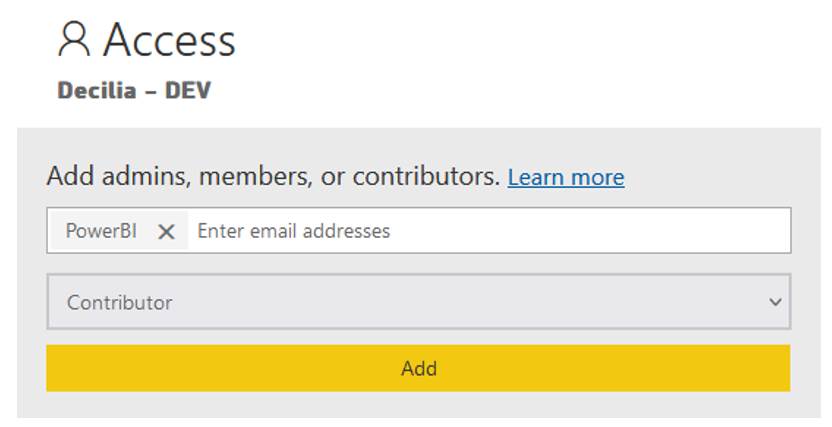Click the chevron arrow on role selector
Image resolution: width=832 pixels, height=427 pixels.
[x=775, y=302]
